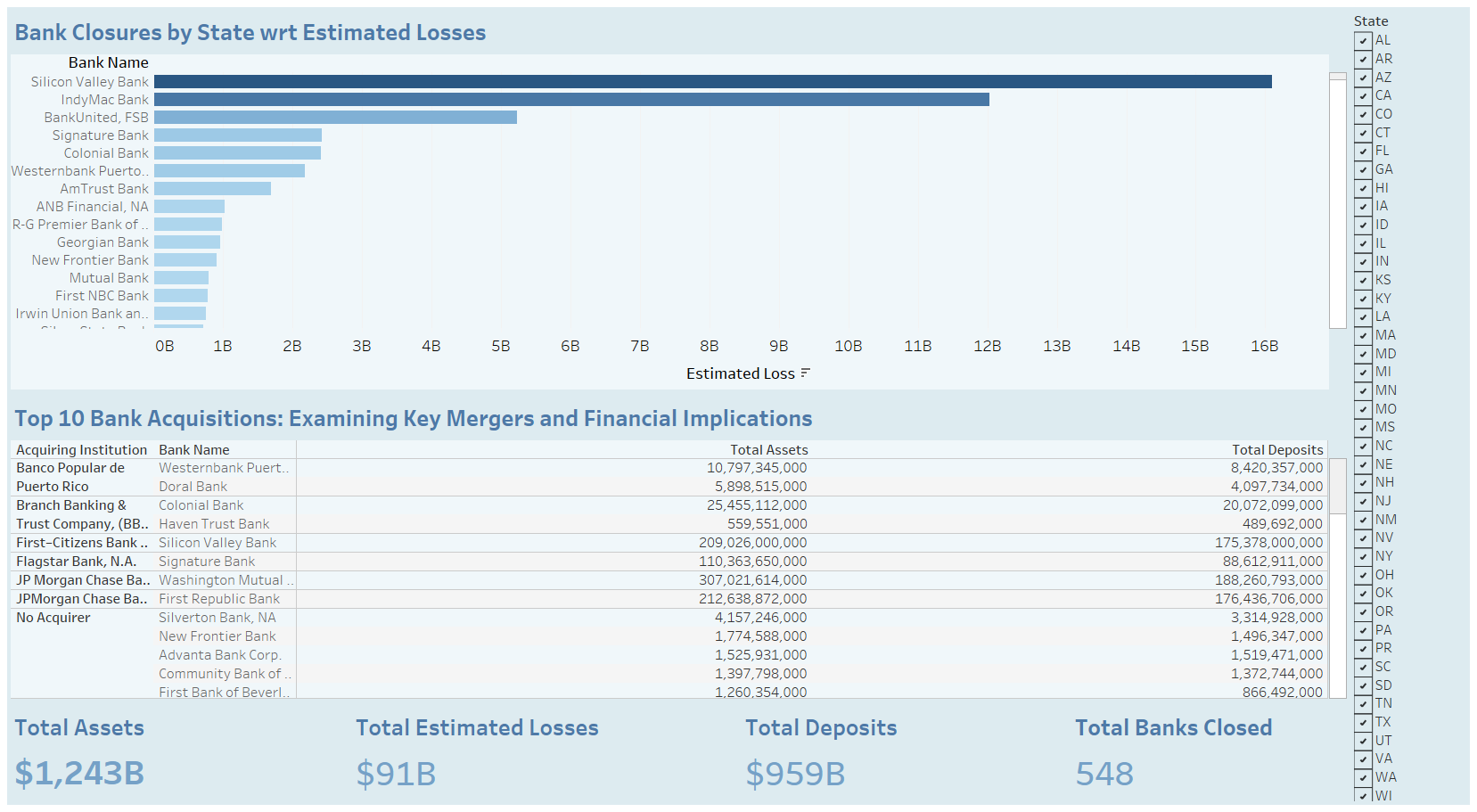Click the BankUnited, FSB loss bar
Viewport: 1477px width, 812px height.
[335, 117]
